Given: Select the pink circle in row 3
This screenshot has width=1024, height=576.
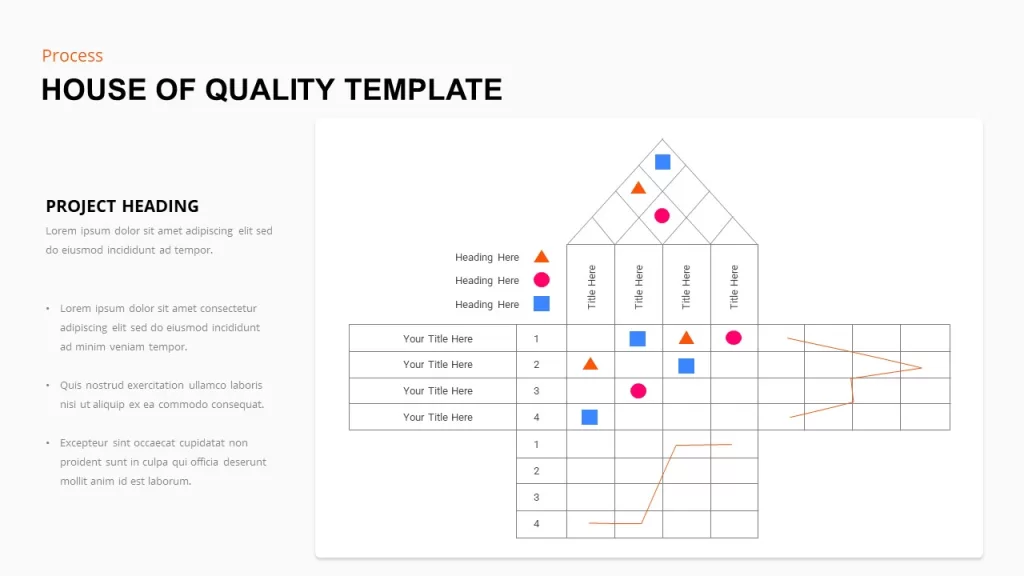Looking at the screenshot, I should point(638,391).
